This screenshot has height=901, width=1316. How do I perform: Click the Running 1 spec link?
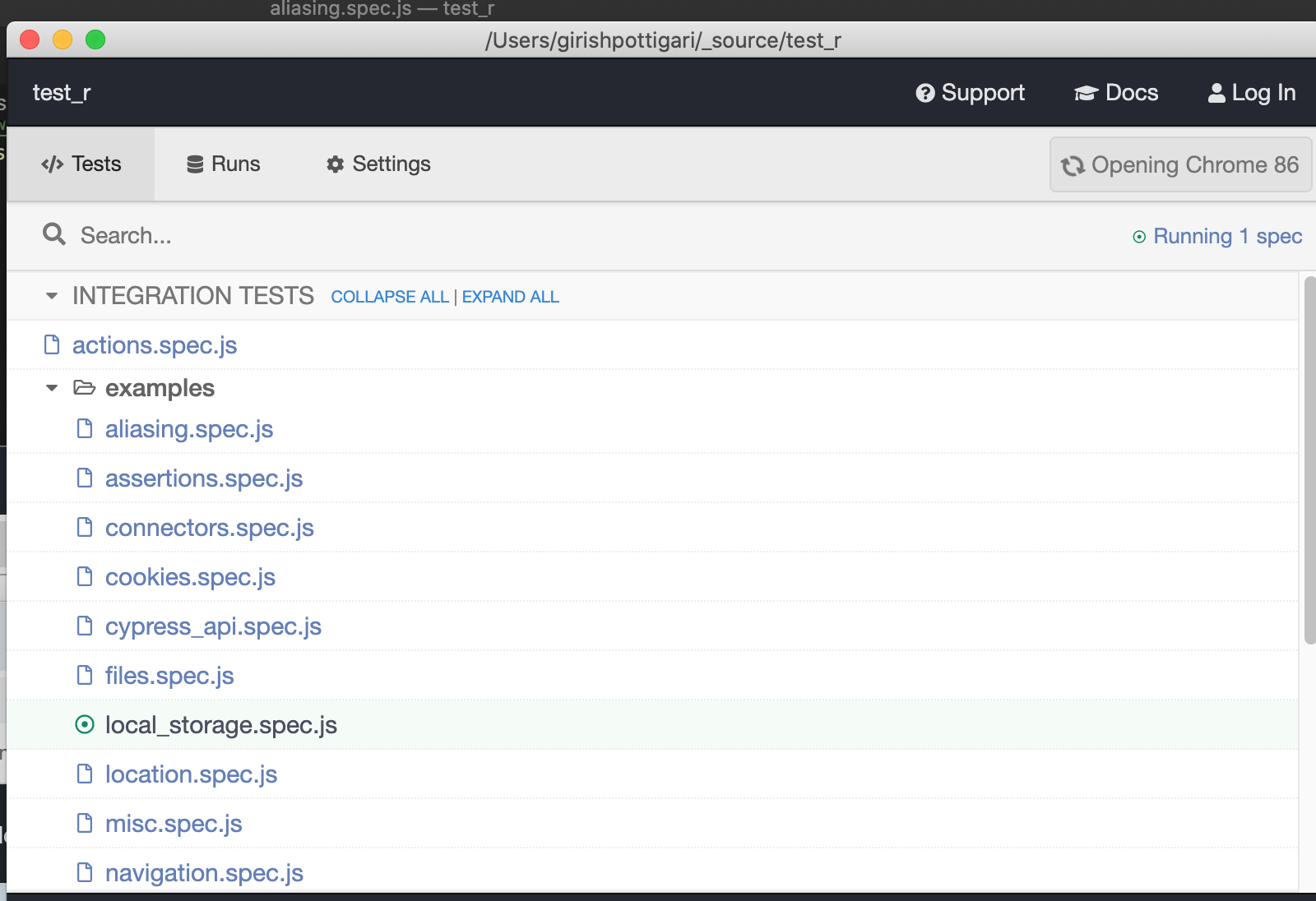tap(1217, 237)
